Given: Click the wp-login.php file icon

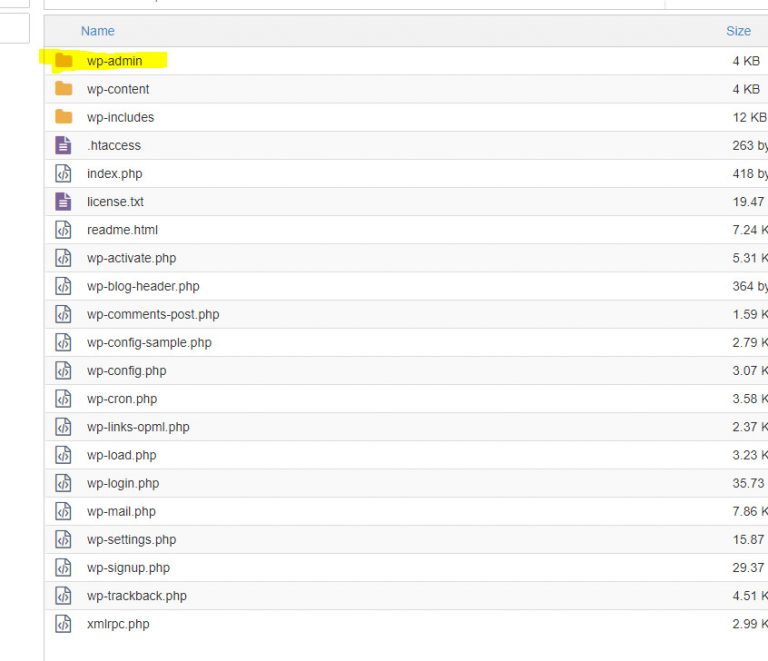Looking at the screenshot, I should tap(64, 483).
